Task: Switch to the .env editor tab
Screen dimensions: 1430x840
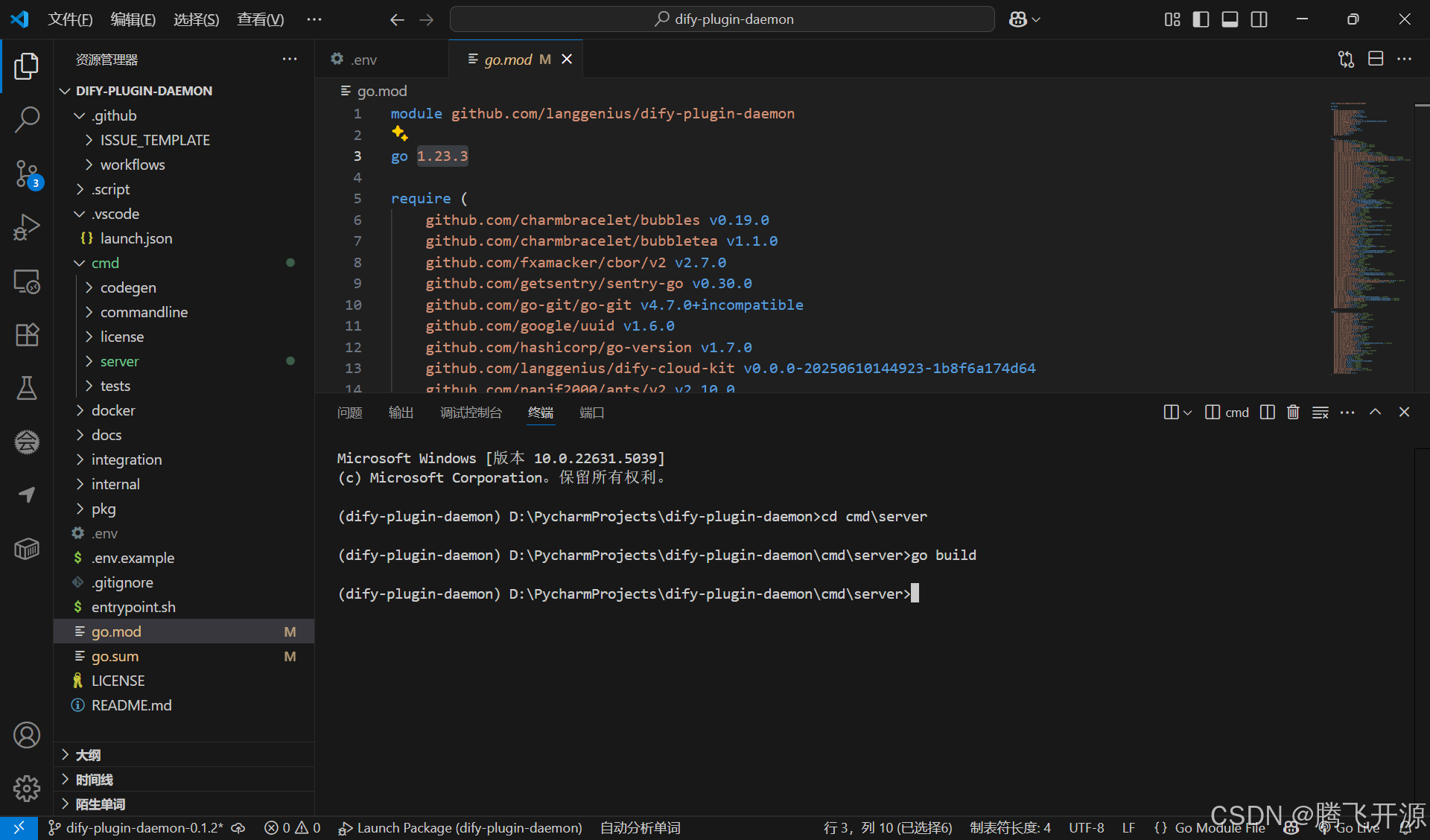Action: [x=363, y=59]
